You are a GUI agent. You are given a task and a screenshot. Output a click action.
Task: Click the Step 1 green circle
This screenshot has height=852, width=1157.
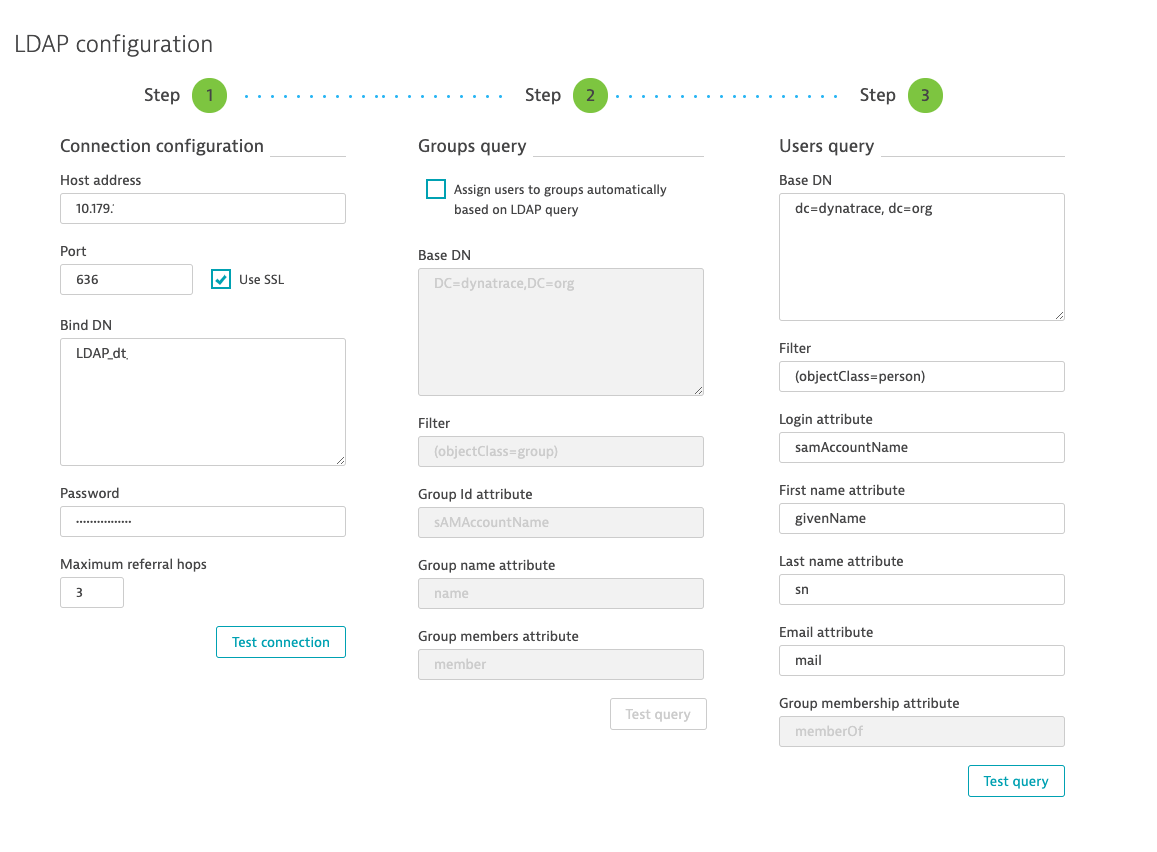[210, 95]
